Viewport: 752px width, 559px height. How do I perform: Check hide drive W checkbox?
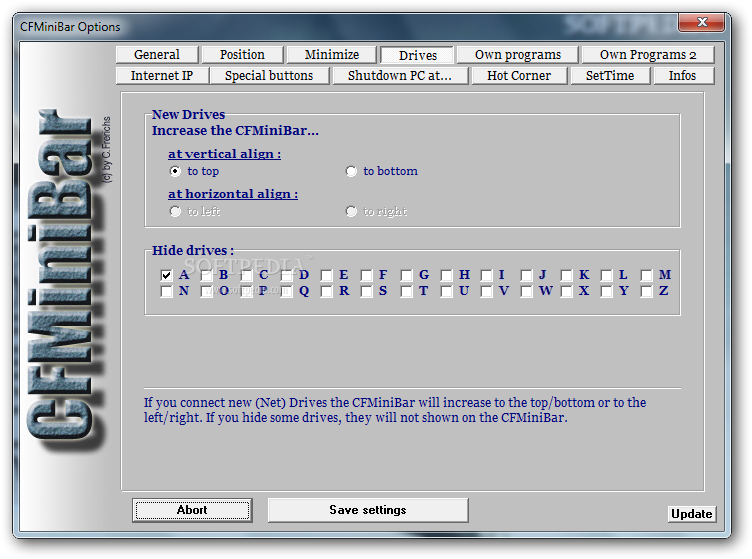[526, 291]
